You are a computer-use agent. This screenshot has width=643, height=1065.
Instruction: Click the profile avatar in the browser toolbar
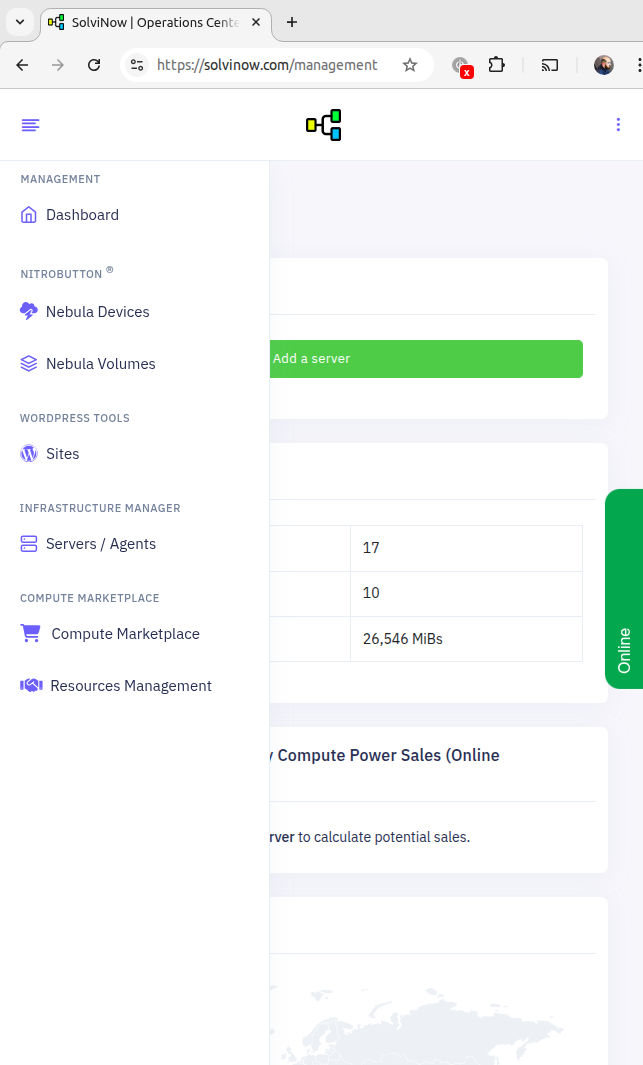click(x=604, y=64)
